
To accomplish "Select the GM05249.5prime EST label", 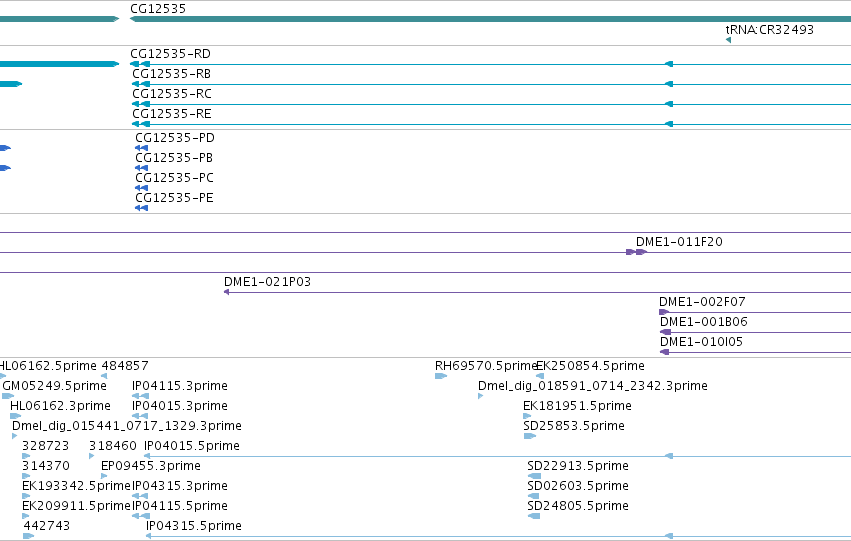I will (54, 386).
